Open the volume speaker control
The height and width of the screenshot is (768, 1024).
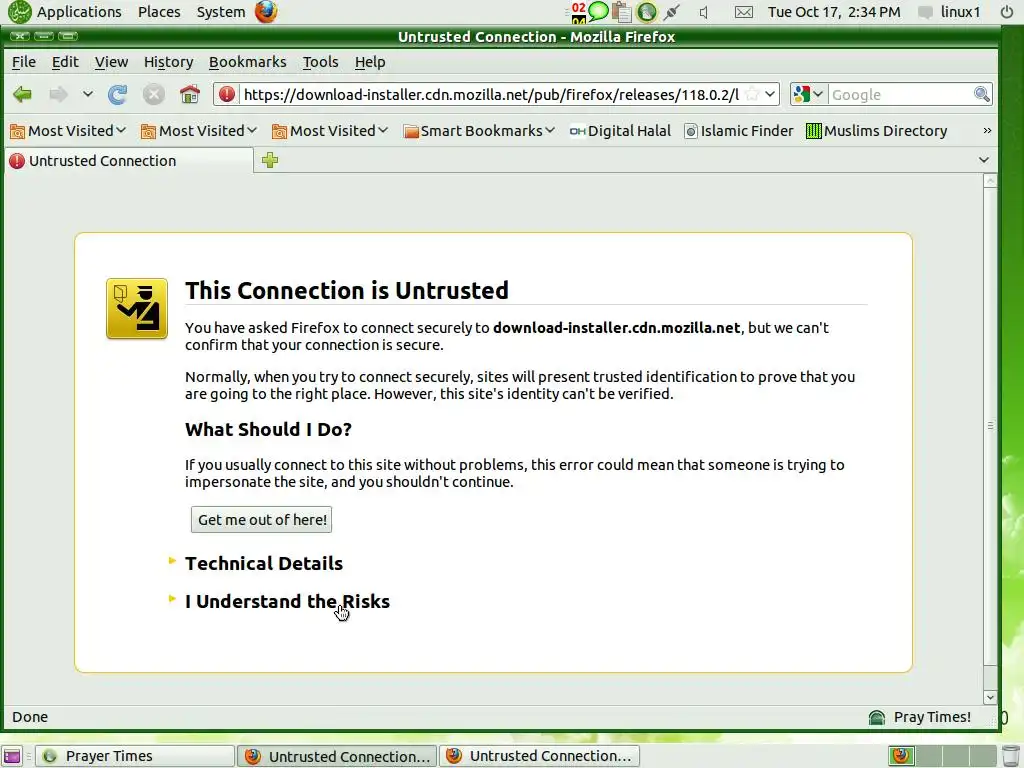click(x=703, y=12)
